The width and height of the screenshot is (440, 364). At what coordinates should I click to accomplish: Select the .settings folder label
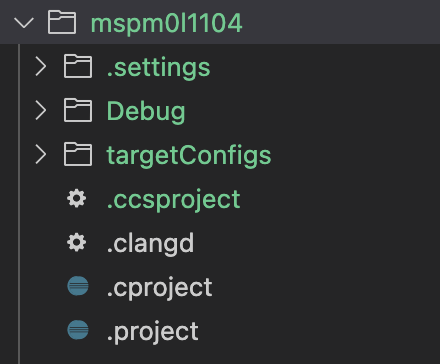[x=159, y=68]
